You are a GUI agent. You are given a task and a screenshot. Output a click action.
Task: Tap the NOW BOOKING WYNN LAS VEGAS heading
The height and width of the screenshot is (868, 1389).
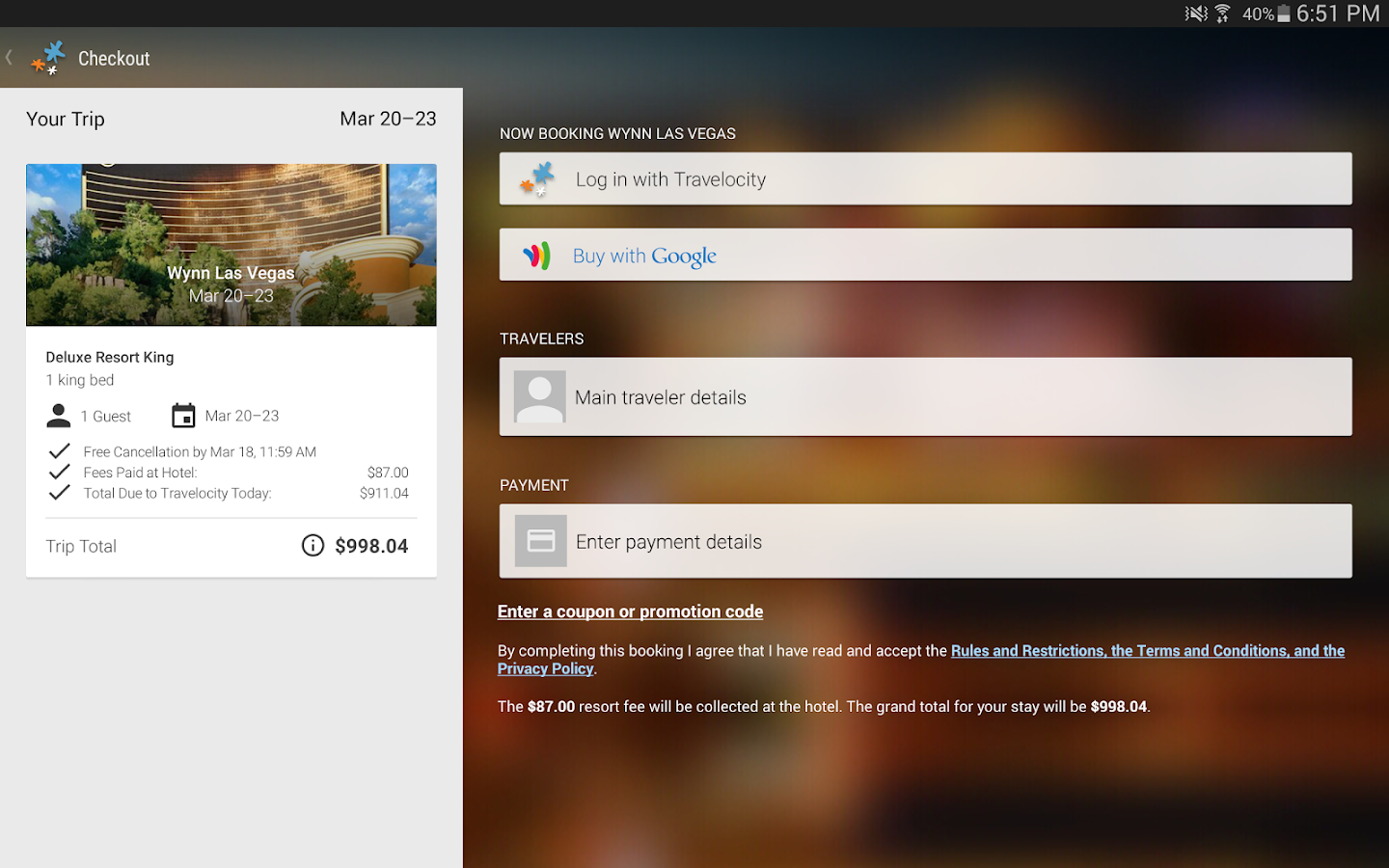tap(617, 133)
